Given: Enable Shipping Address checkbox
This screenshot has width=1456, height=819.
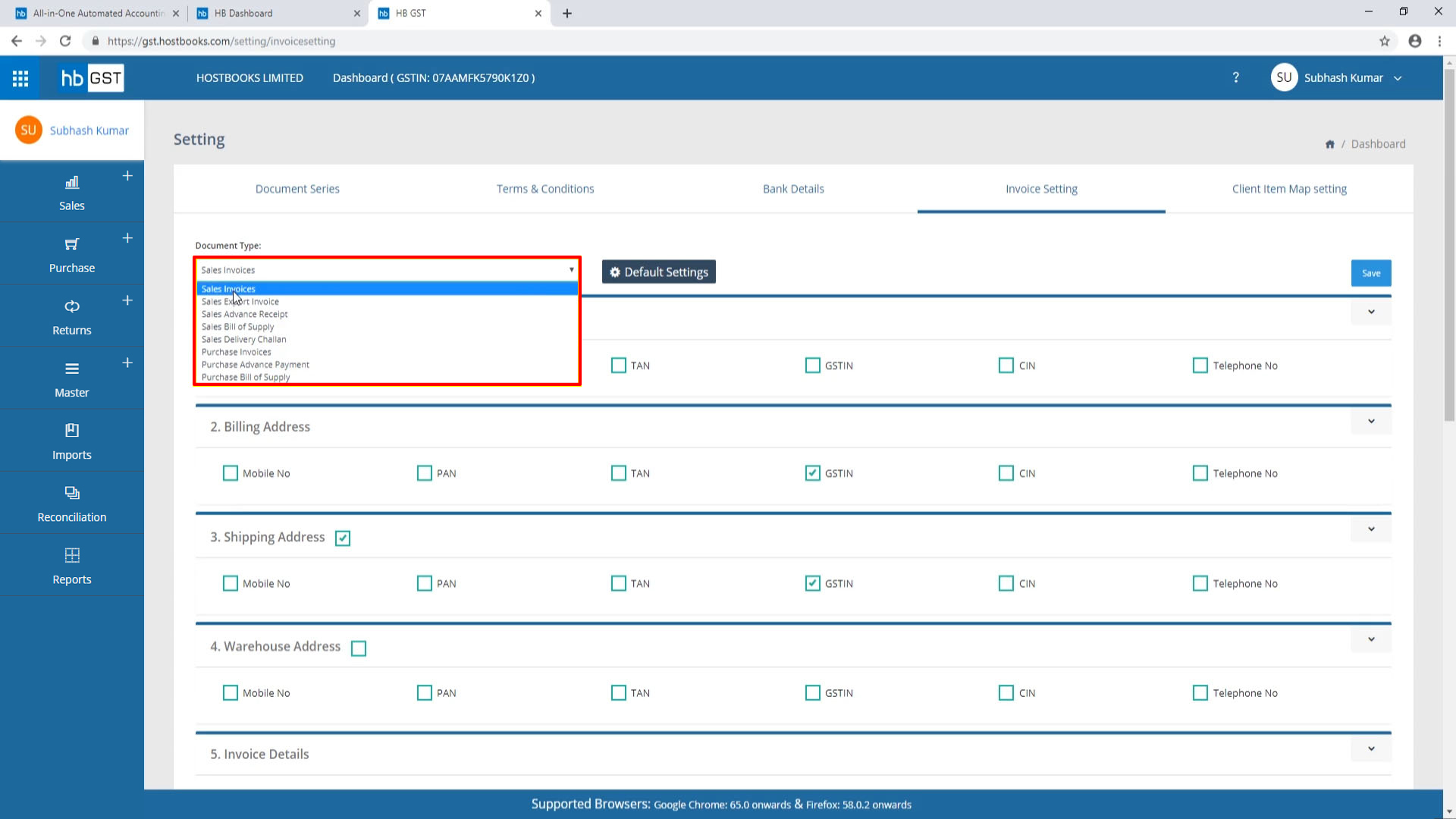Looking at the screenshot, I should 343,538.
